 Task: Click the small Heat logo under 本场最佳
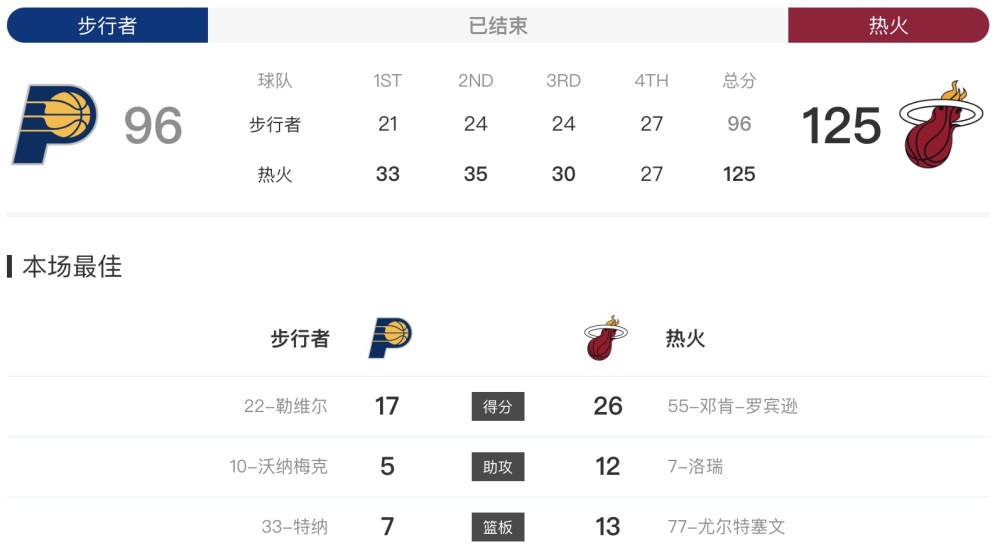pos(606,338)
